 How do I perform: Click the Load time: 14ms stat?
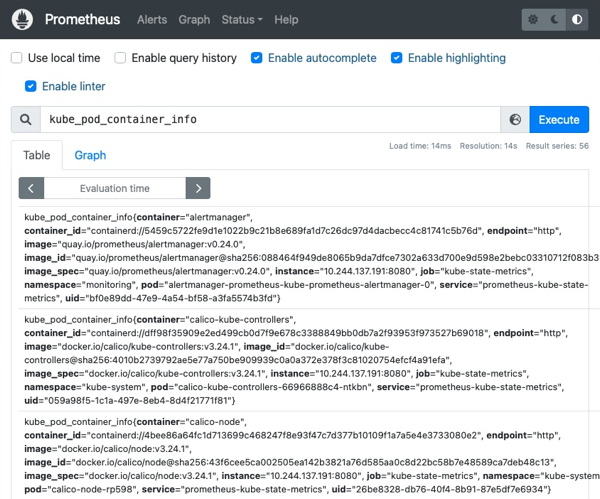(420, 146)
